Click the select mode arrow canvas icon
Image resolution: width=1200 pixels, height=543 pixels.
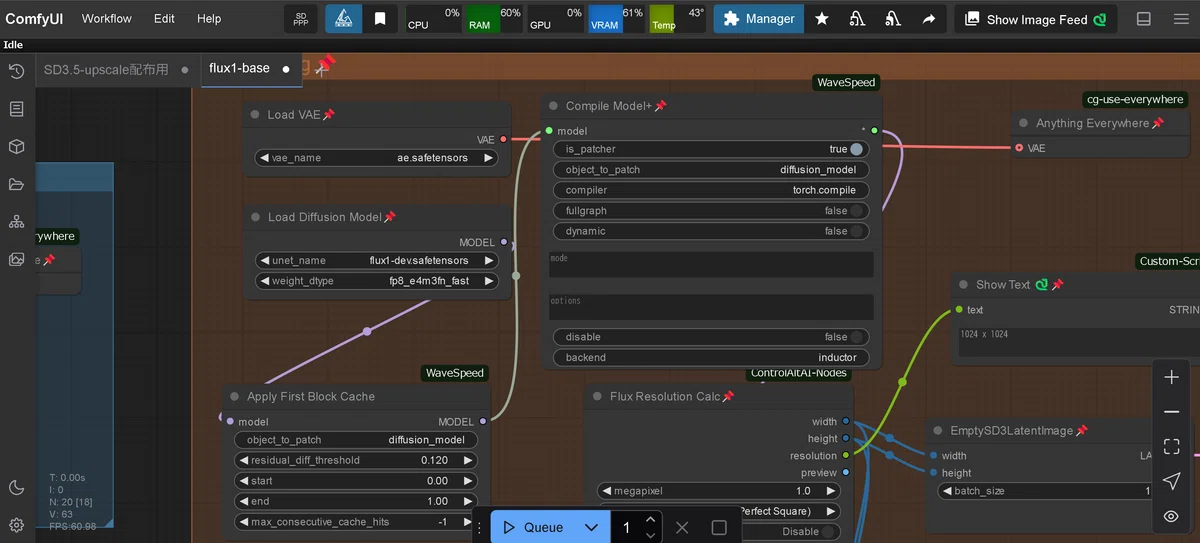[x=1171, y=482]
